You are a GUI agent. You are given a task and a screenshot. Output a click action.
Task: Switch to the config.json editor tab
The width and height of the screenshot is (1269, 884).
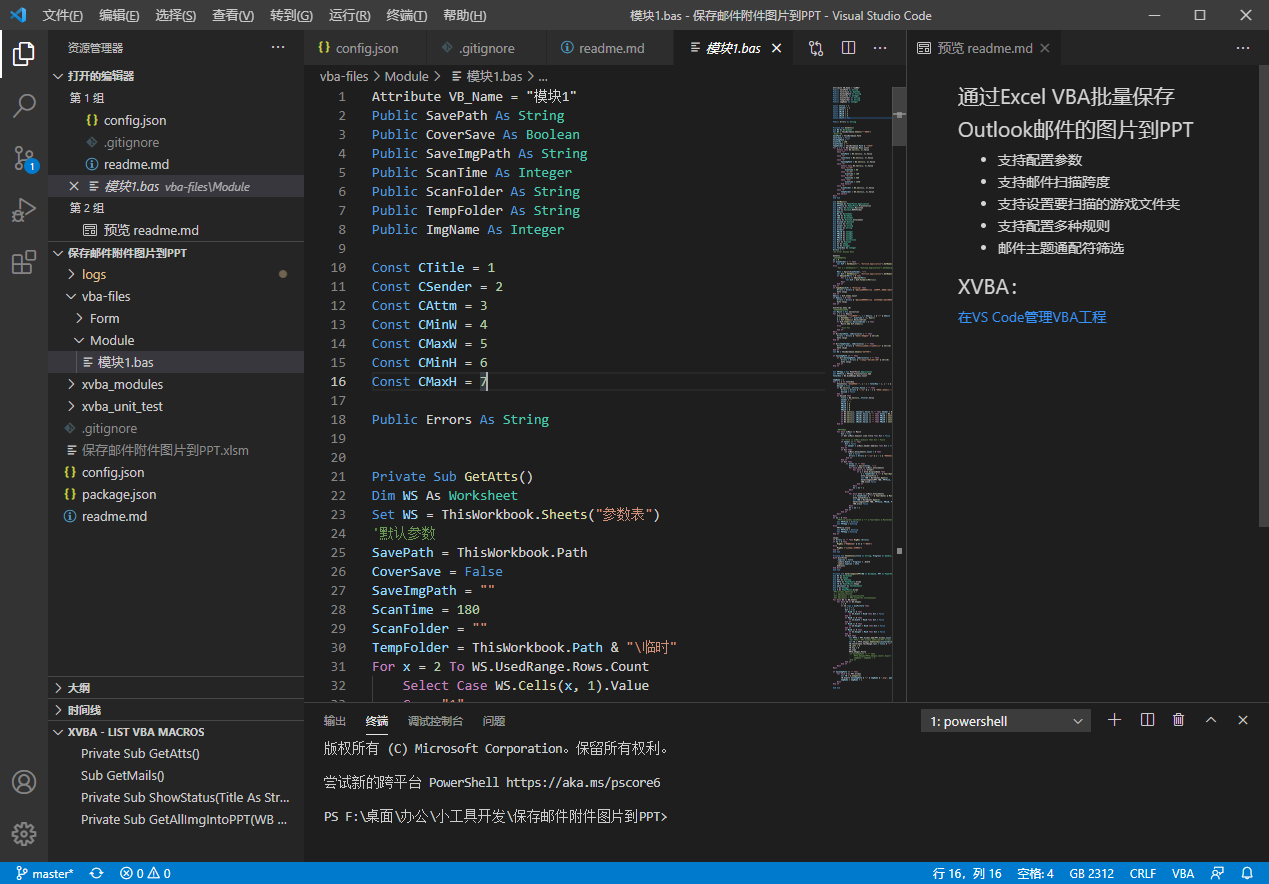[365, 48]
